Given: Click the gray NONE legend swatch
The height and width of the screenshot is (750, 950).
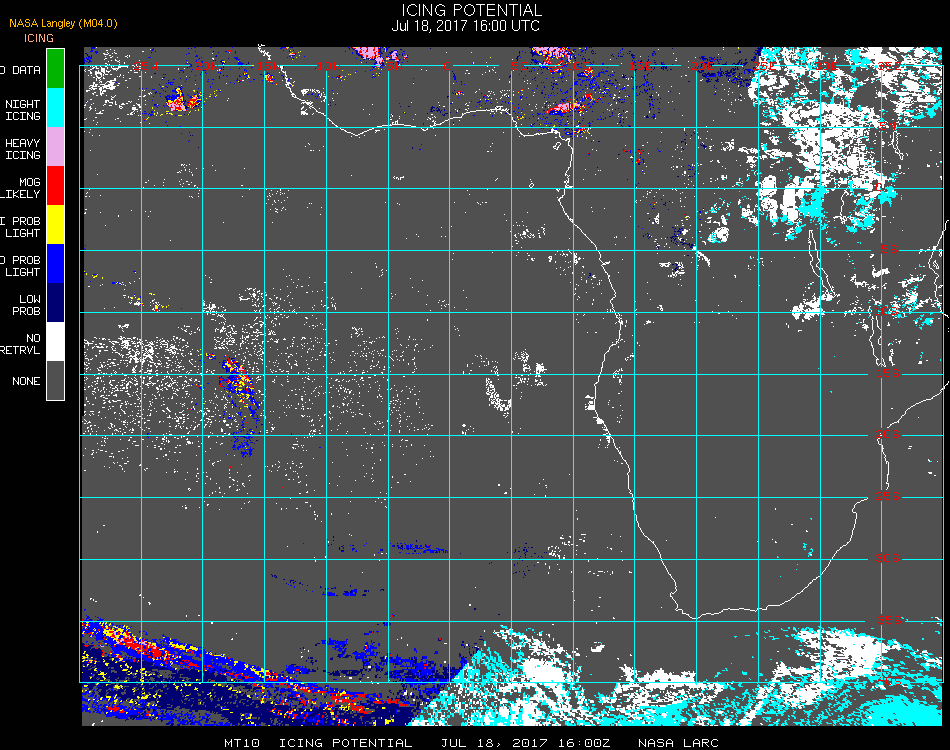Looking at the screenshot, I should click(55, 380).
